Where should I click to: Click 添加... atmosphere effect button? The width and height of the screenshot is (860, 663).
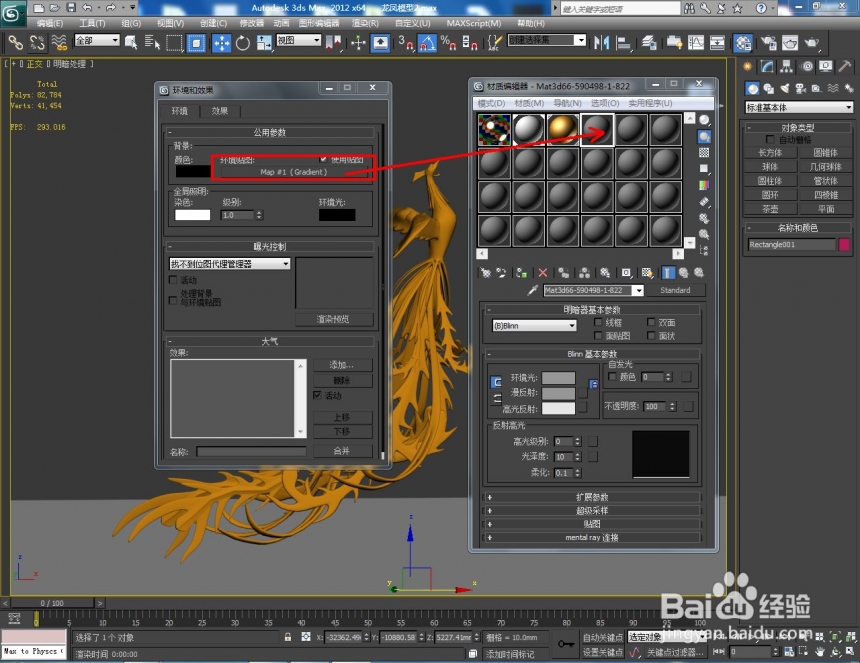click(342, 365)
